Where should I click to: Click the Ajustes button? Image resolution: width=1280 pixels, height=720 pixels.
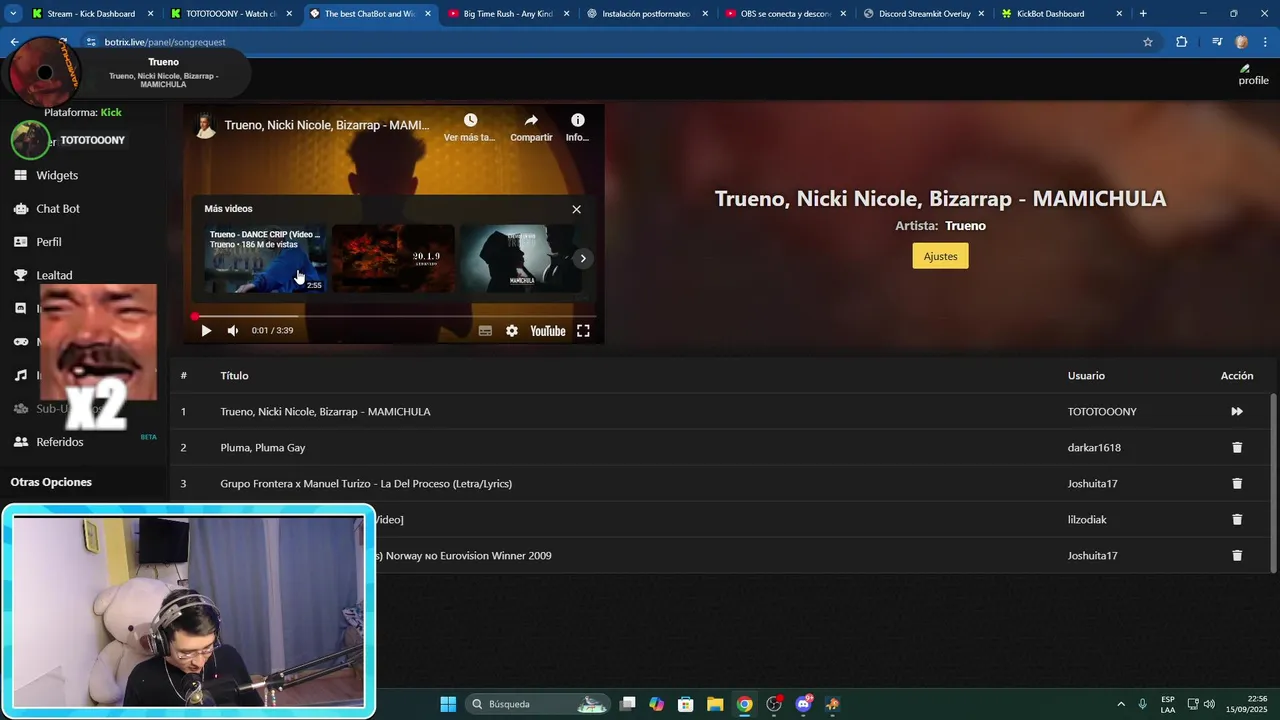click(940, 256)
